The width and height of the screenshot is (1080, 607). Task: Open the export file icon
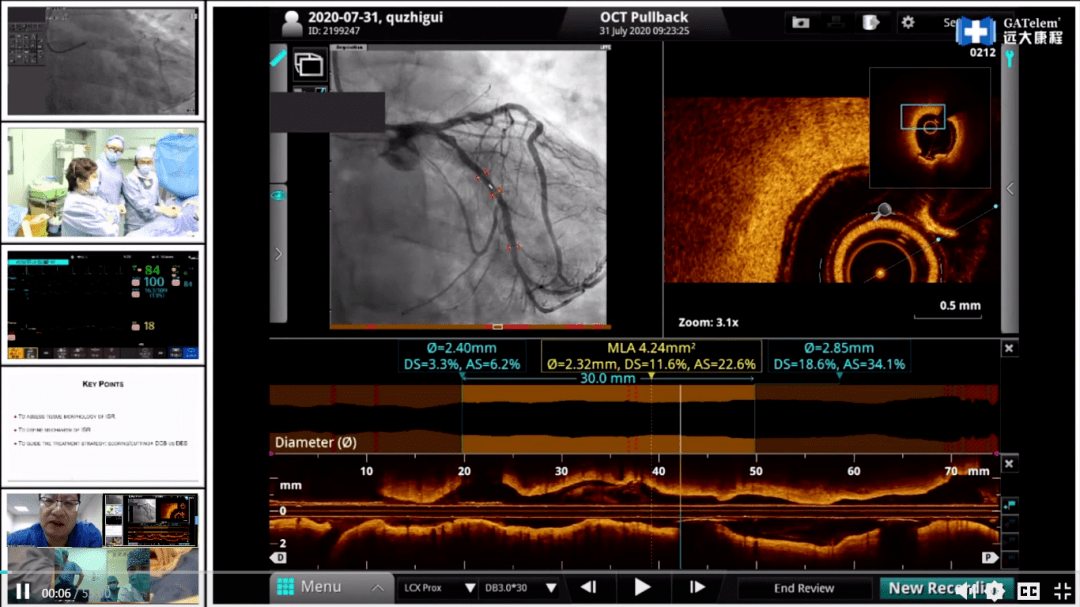point(871,23)
